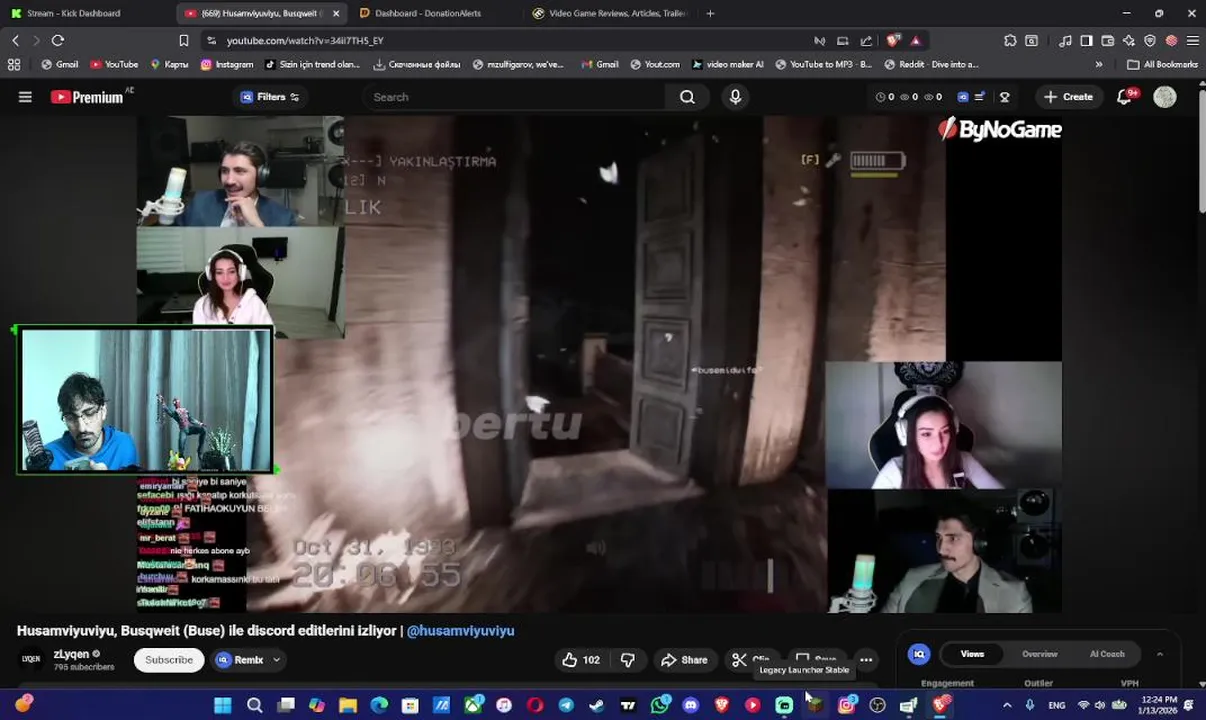Open the video maker AI bookmark
Image resolution: width=1206 pixels, height=720 pixels.
pyautogui.click(x=728, y=64)
